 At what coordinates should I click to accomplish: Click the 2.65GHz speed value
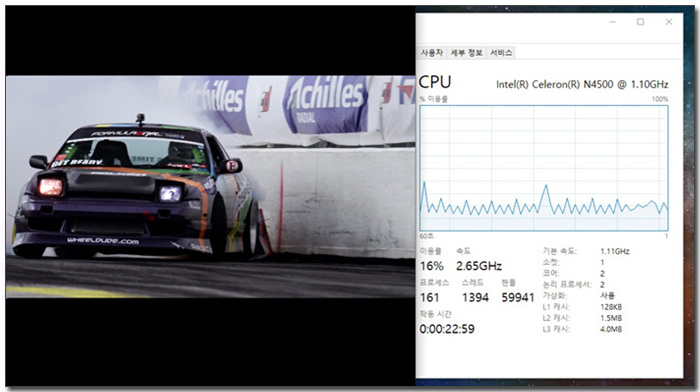(479, 266)
